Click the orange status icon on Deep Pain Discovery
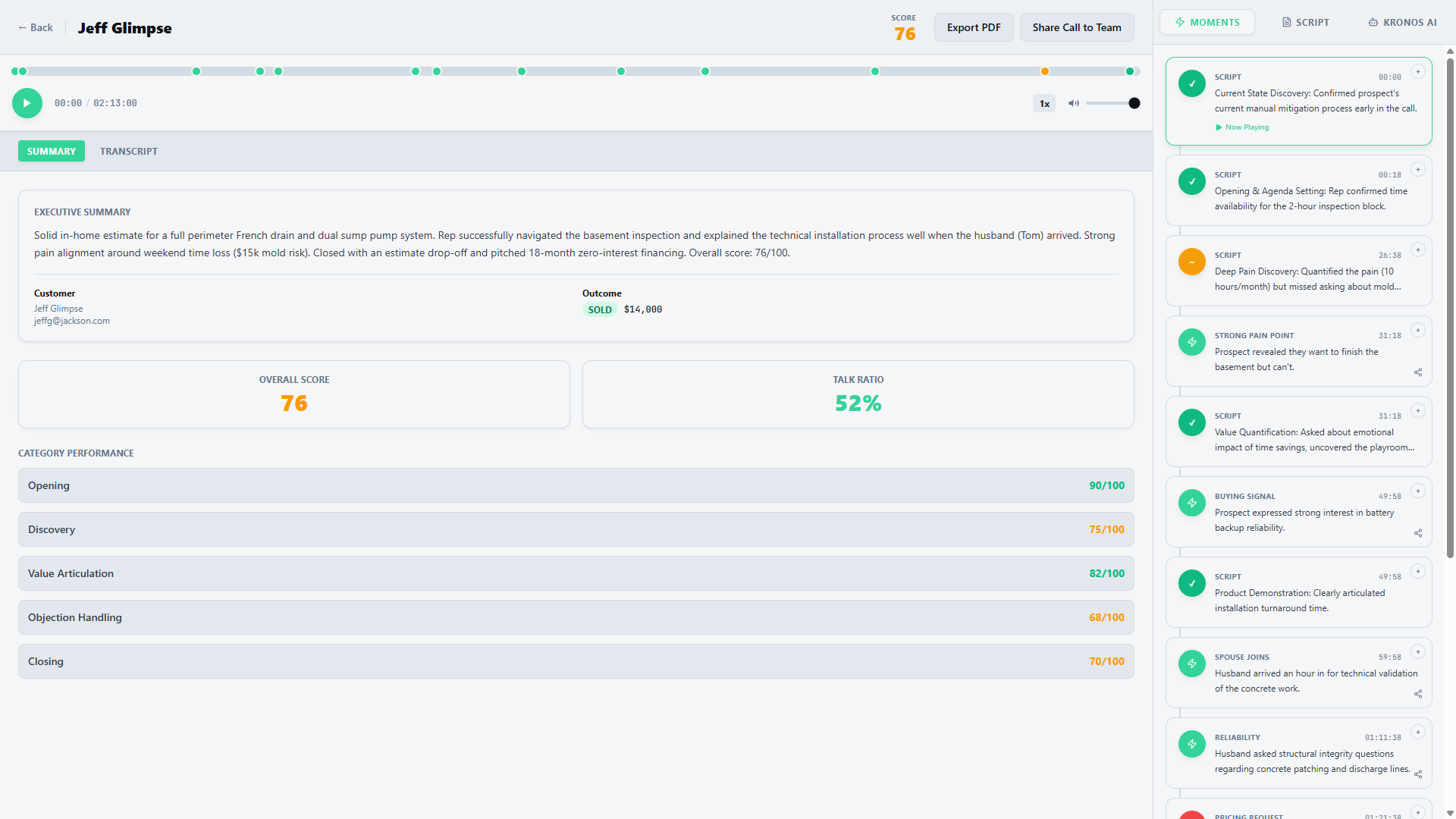 tap(1191, 262)
